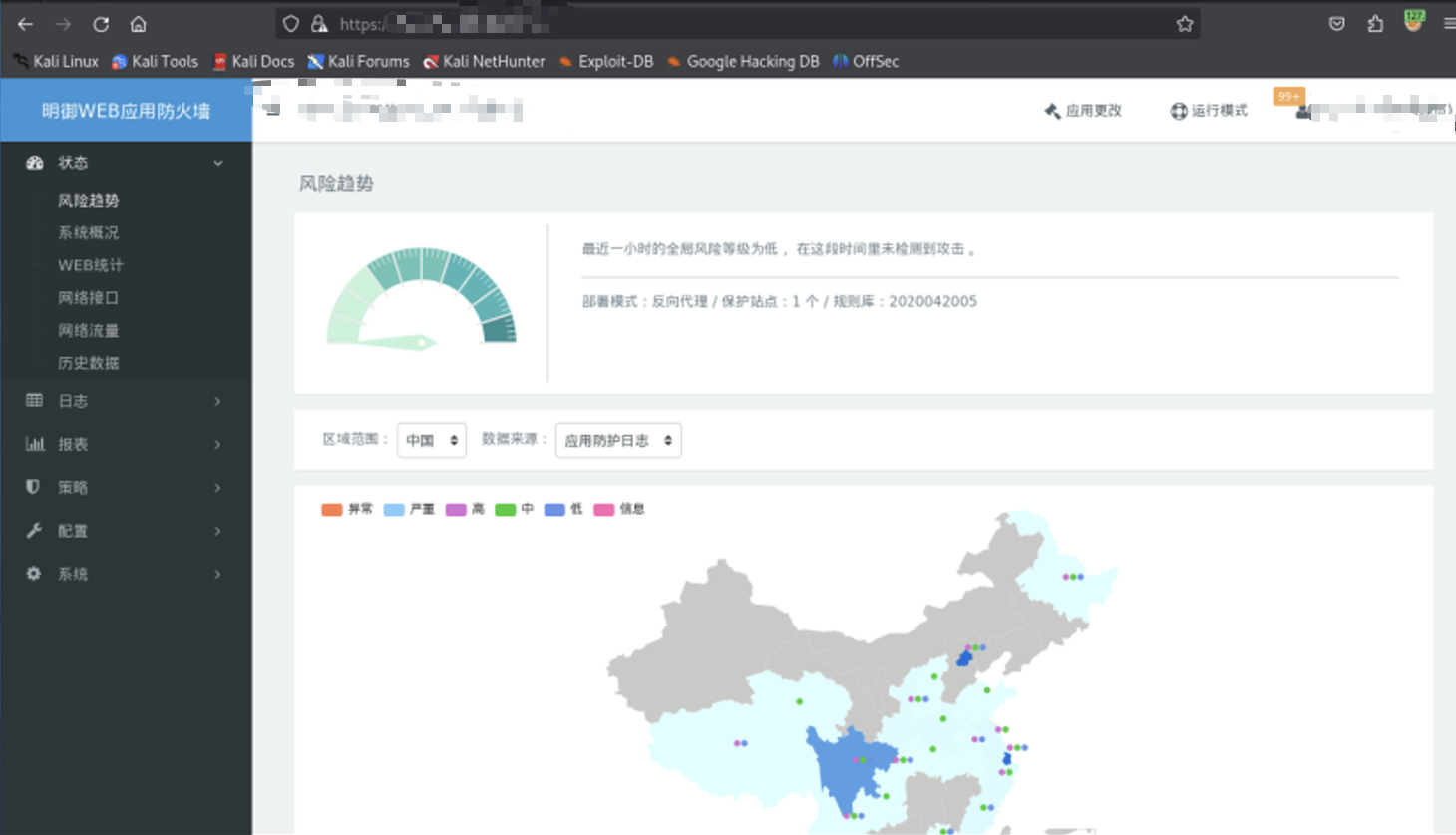Image resolution: width=1456 pixels, height=835 pixels.
Task: Select 网络接口 in sidebar
Action: 88,297
